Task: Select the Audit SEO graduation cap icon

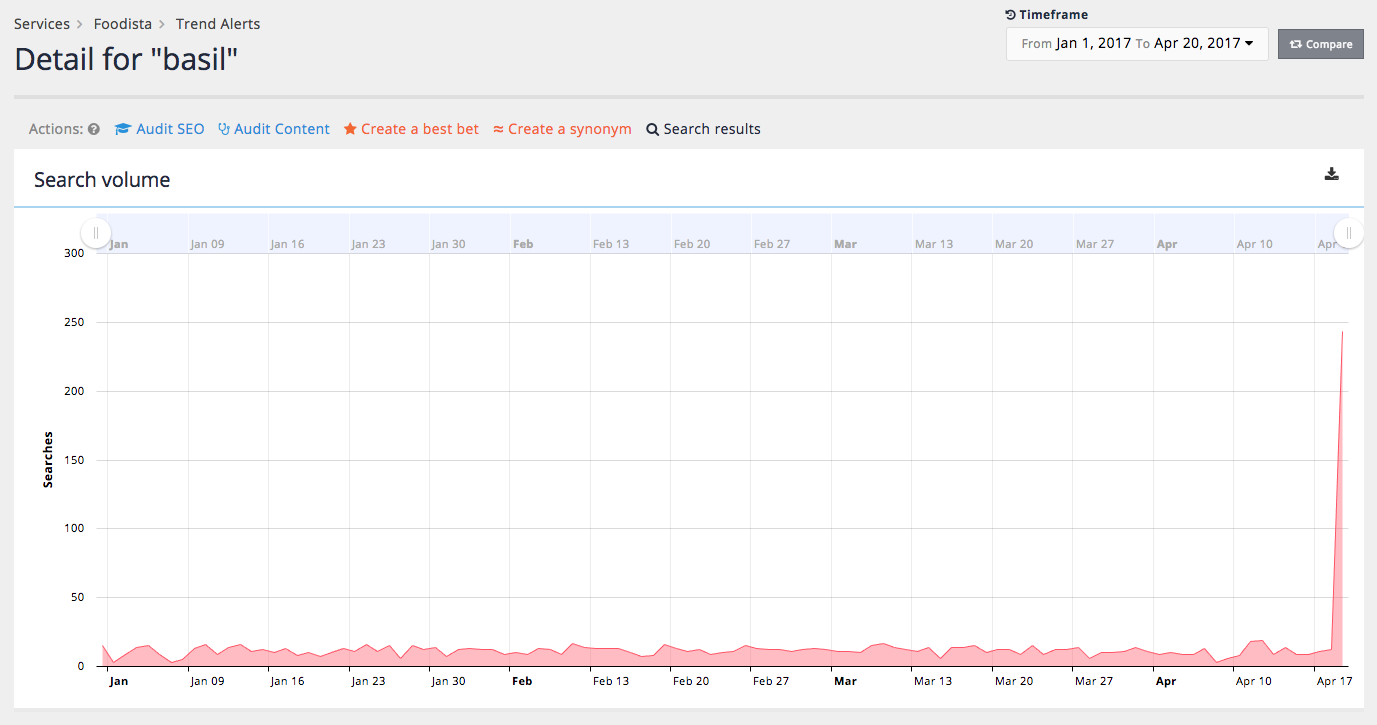Action: click(122, 128)
